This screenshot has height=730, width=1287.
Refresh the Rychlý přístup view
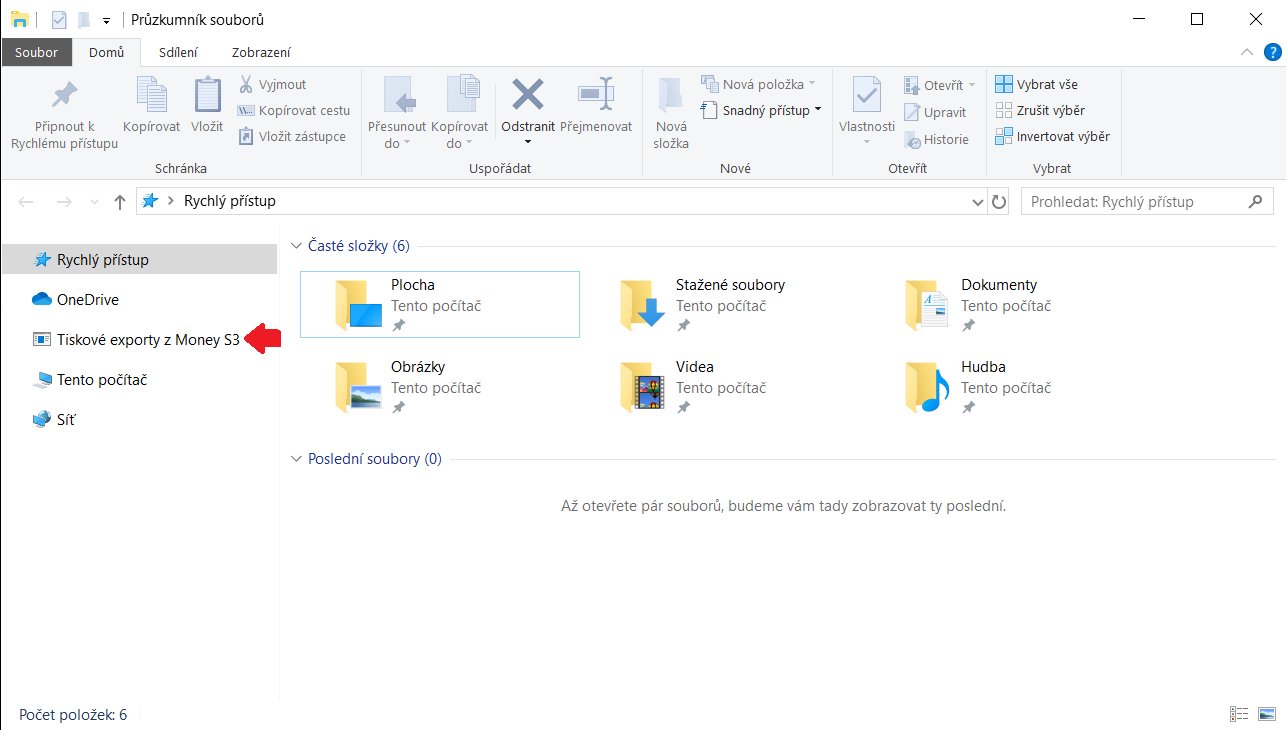tap(999, 202)
